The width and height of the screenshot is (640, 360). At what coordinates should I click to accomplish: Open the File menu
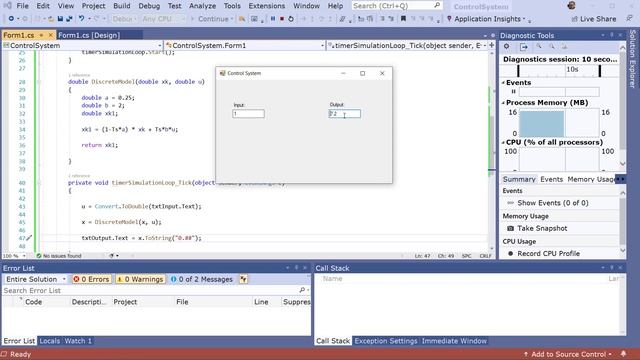click(x=22, y=6)
